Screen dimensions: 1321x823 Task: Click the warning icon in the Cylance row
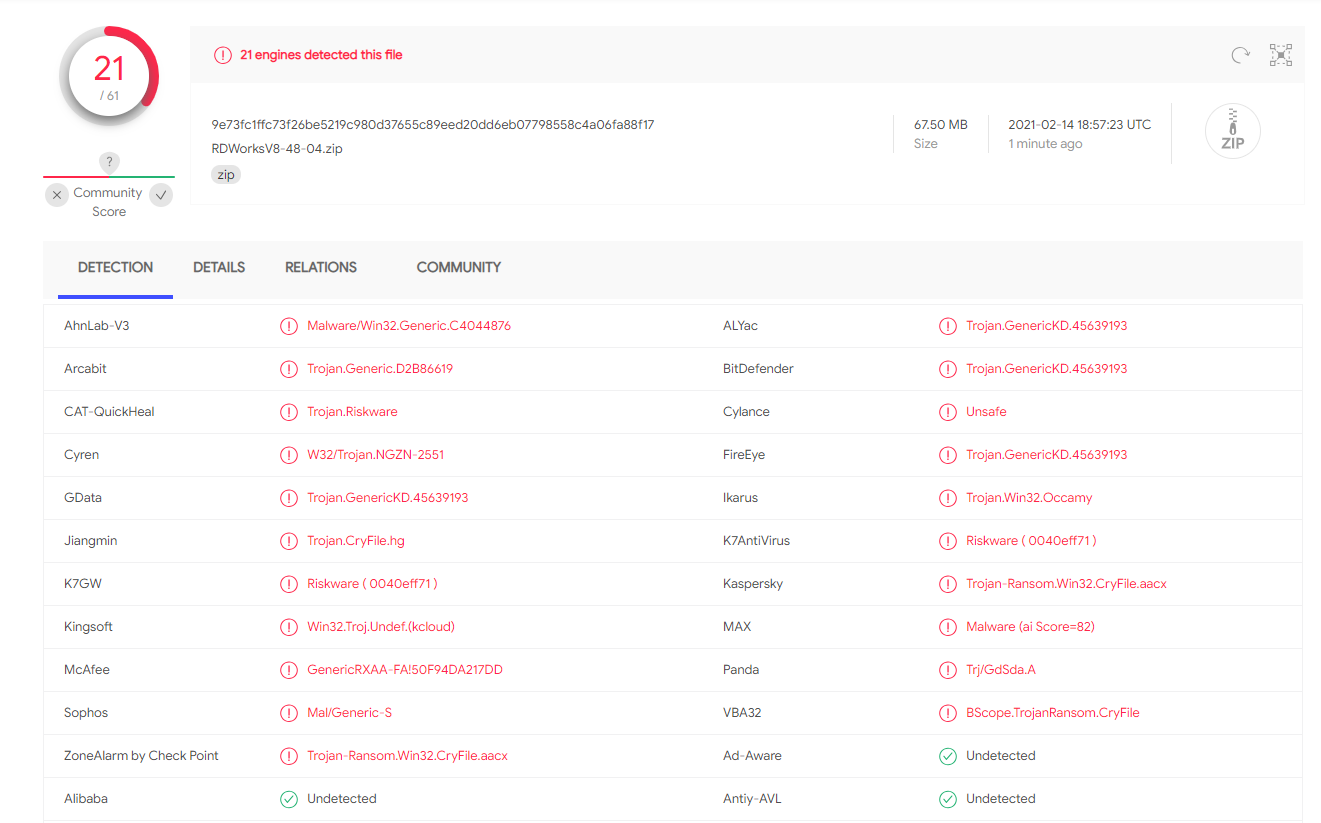(x=948, y=412)
